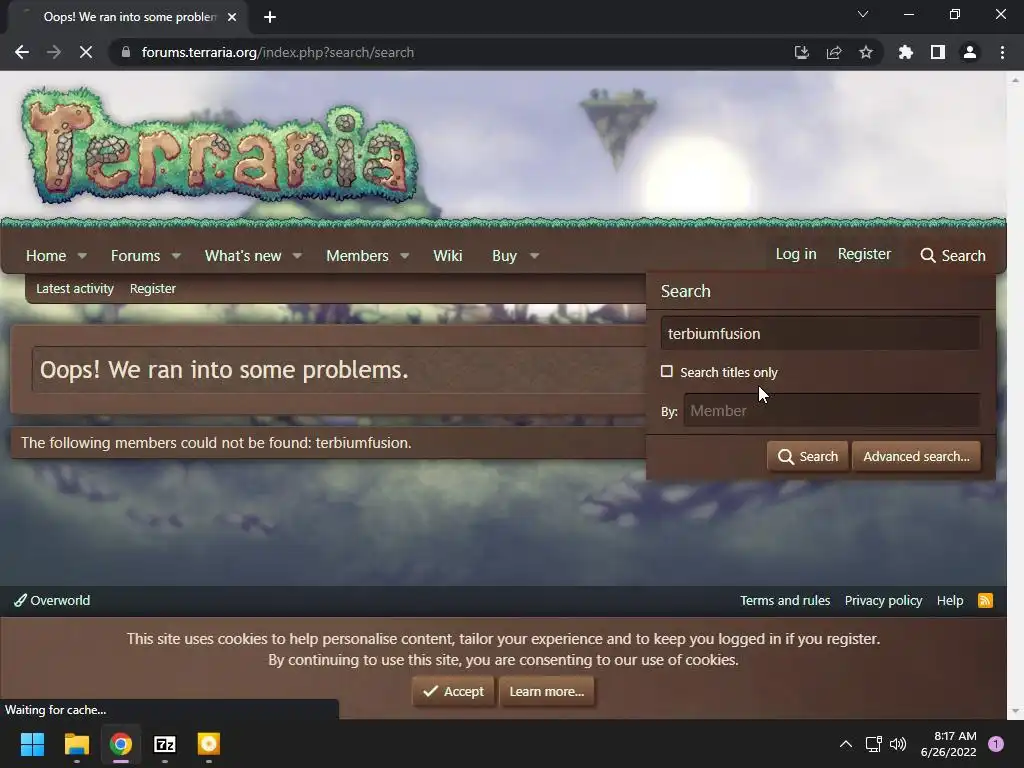
Task: Open Advanced search...
Action: (x=916, y=456)
